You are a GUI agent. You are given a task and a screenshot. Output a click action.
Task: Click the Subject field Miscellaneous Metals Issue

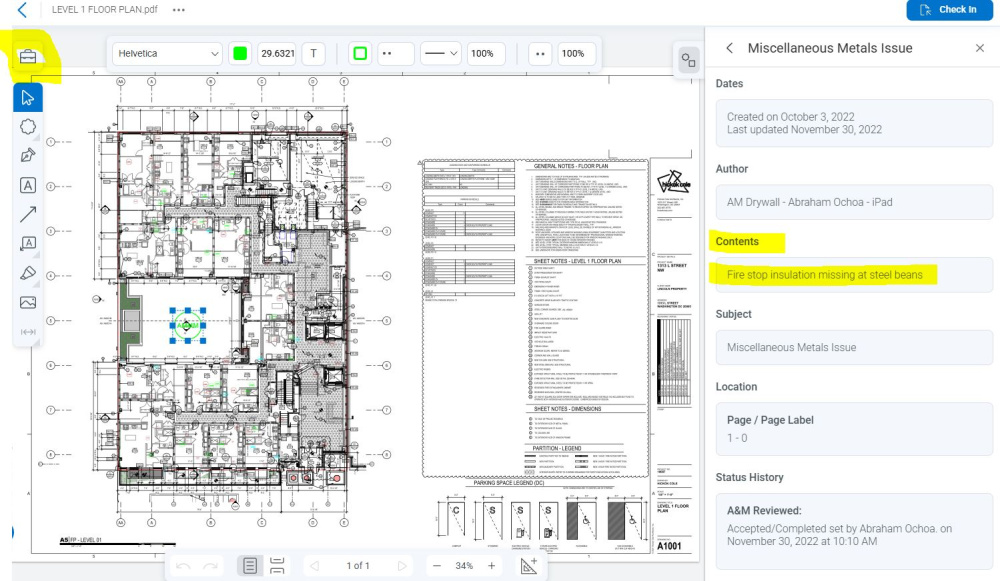tap(854, 348)
